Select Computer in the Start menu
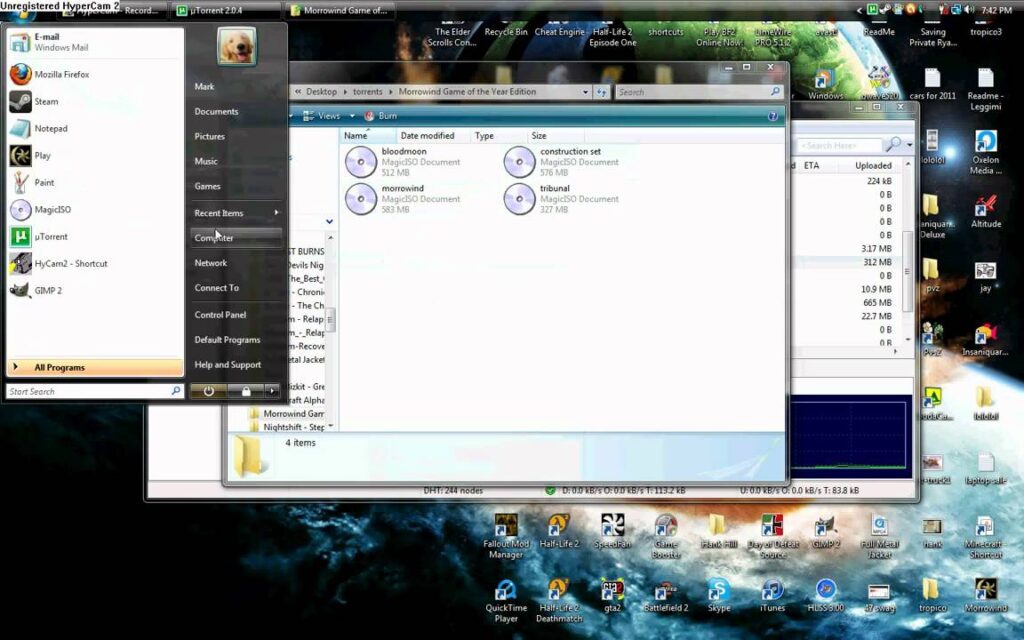The height and width of the screenshot is (640, 1024). 214,237
